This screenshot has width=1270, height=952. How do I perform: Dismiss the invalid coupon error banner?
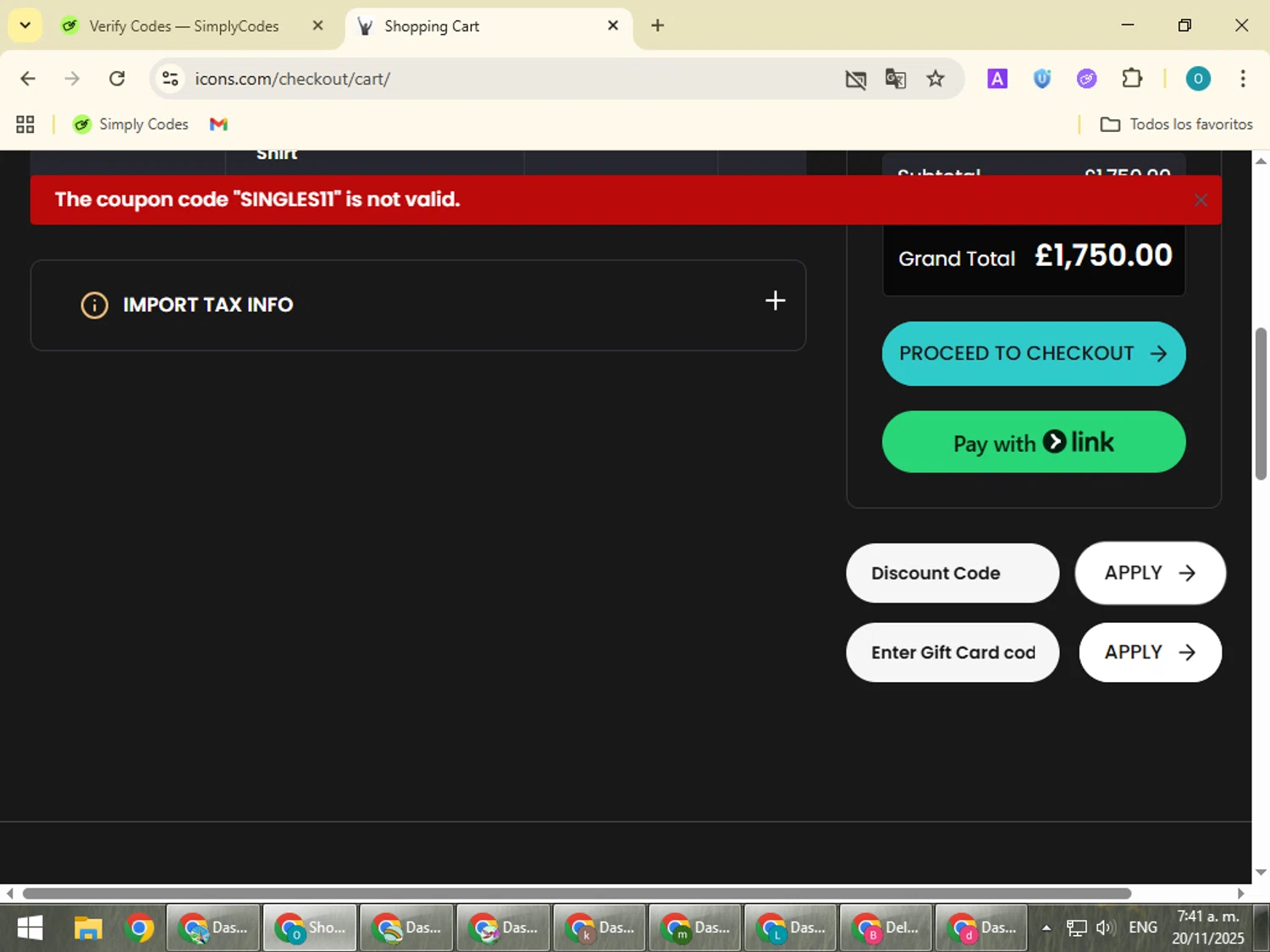(x=1200, y=201)
